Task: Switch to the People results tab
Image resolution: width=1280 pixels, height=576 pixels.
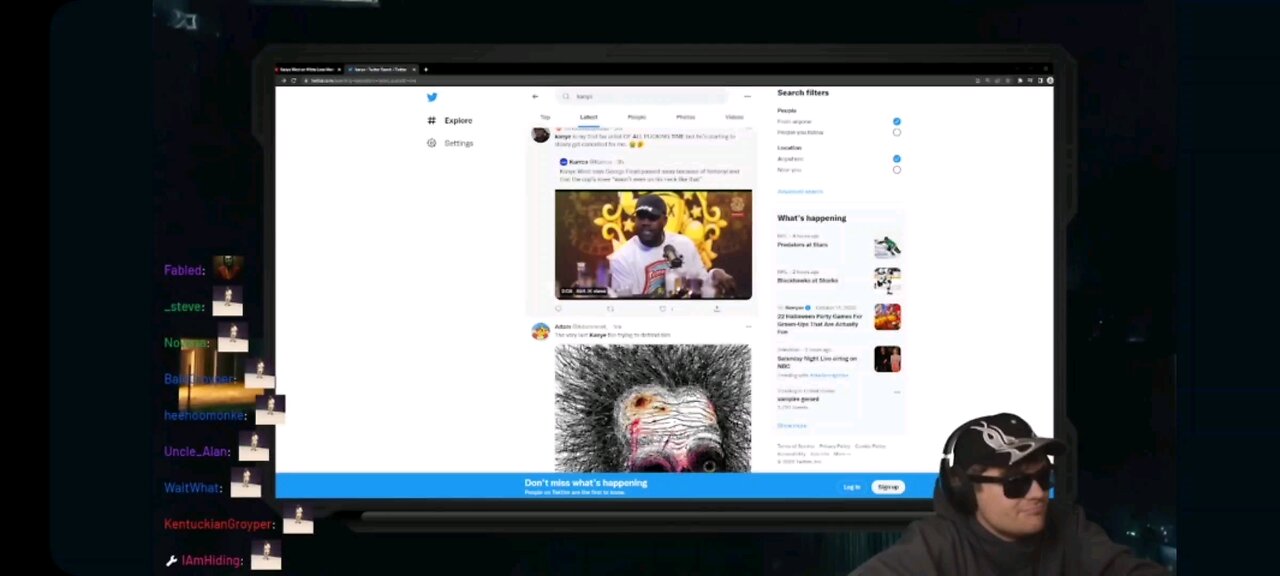Action: tap(636, 117)
